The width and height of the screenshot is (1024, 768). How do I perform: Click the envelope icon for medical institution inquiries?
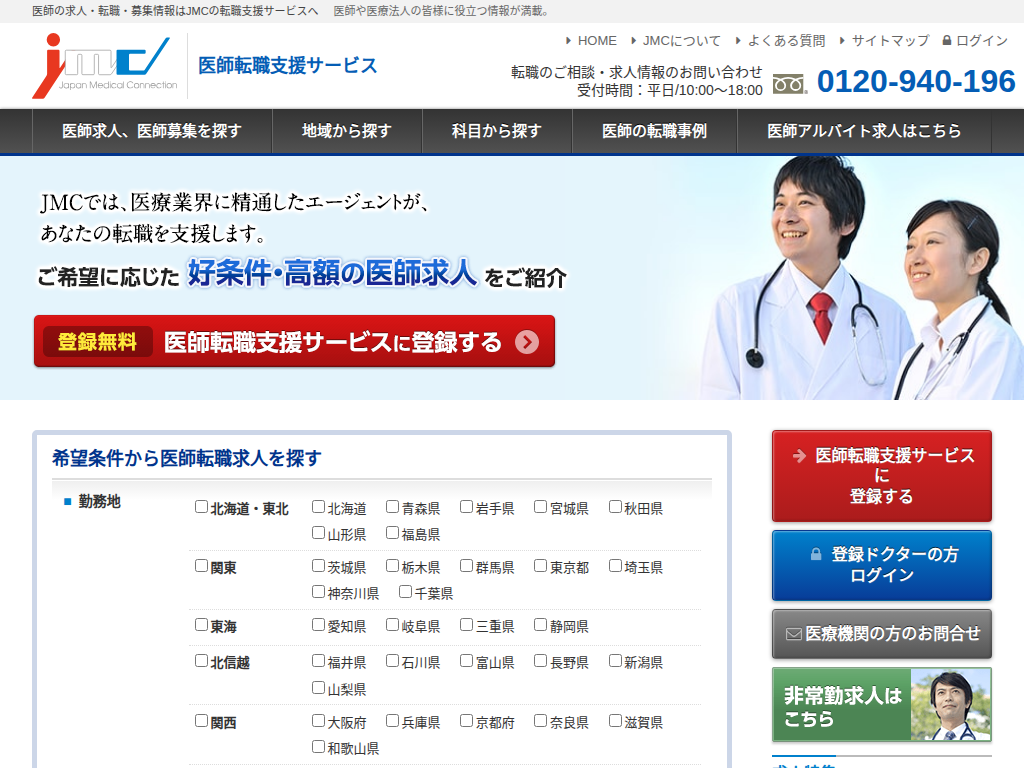(793, 631)
